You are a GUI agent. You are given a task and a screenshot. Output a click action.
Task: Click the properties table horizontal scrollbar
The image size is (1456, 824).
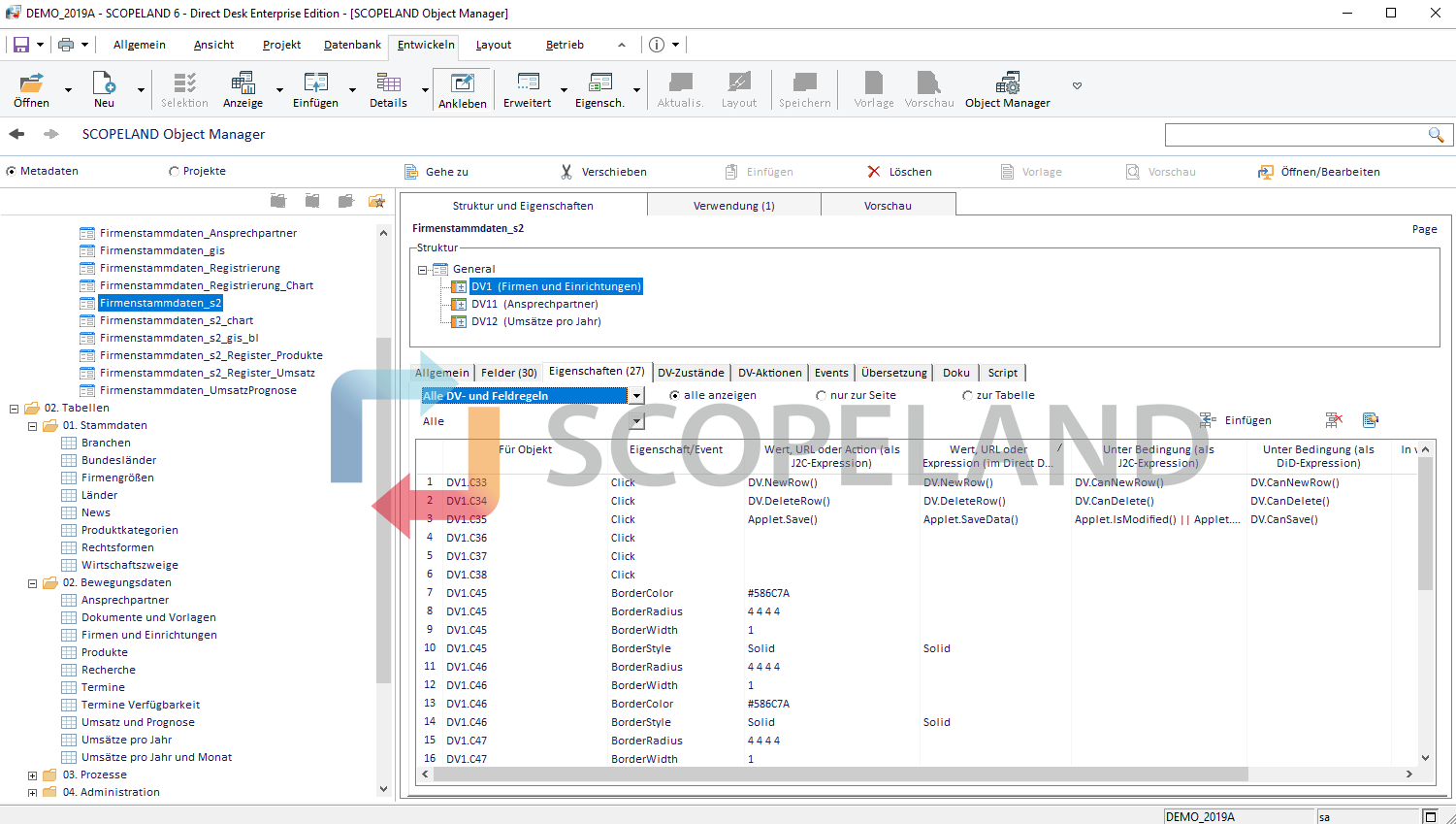tap(840, 774)
